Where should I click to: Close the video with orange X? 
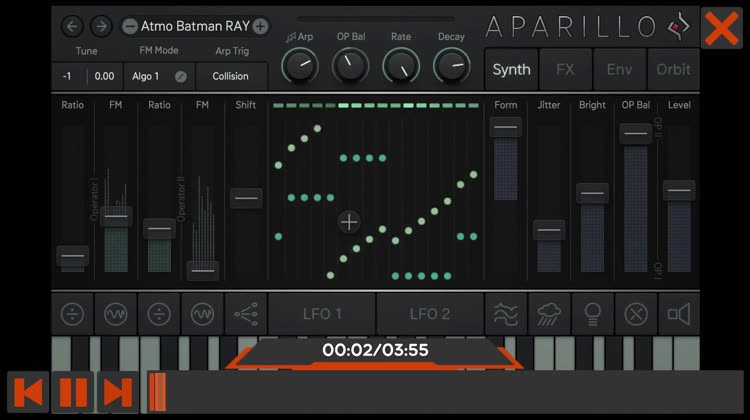point(722,29)
